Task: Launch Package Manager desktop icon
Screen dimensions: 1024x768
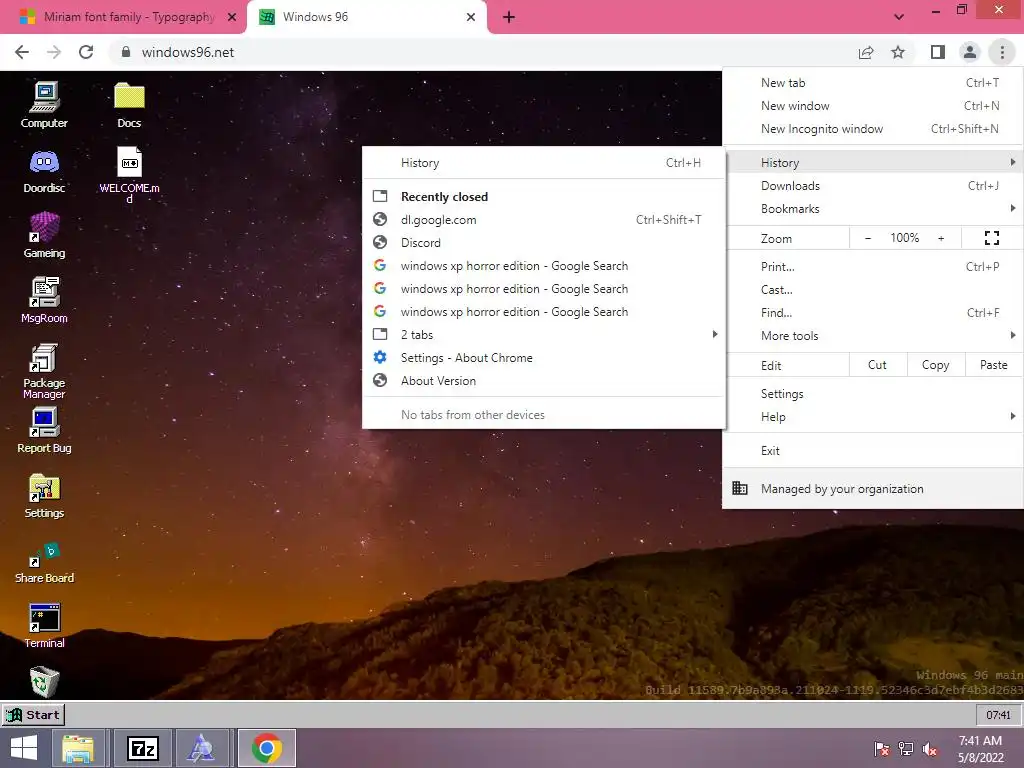Action: point(44,371)
